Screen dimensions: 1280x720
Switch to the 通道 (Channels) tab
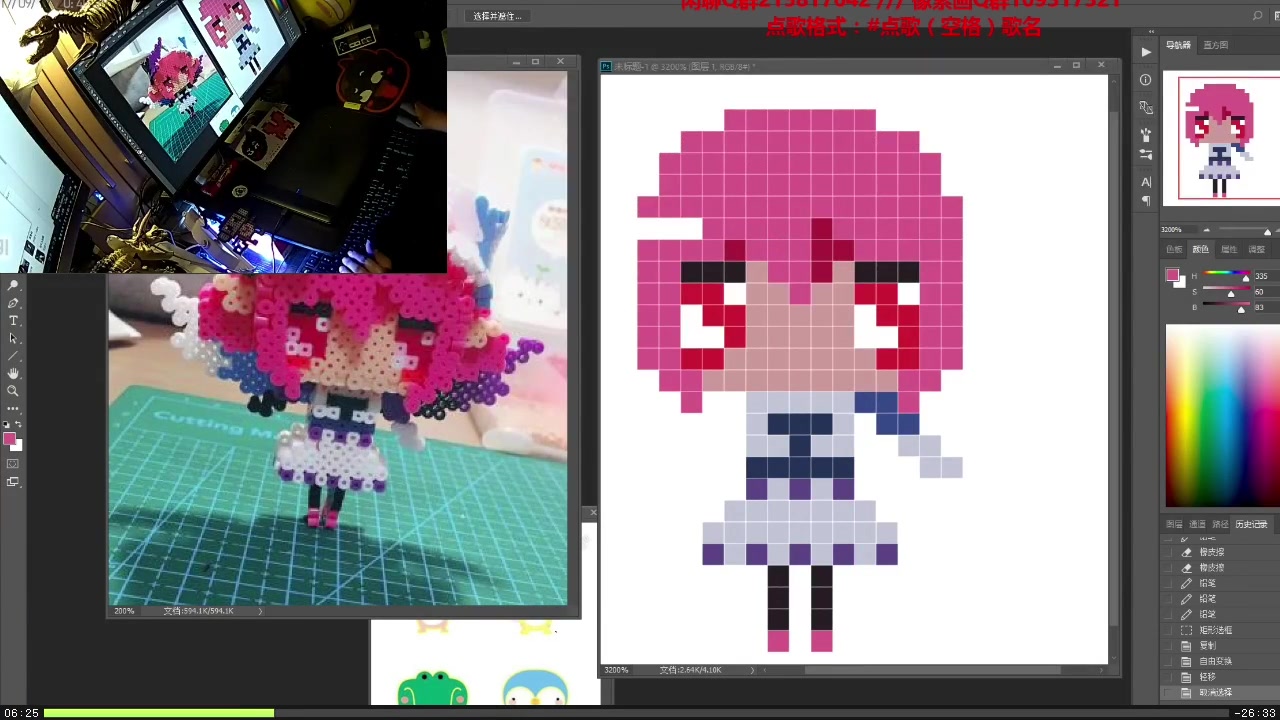pyautogui.click(x=1197, y=524)
